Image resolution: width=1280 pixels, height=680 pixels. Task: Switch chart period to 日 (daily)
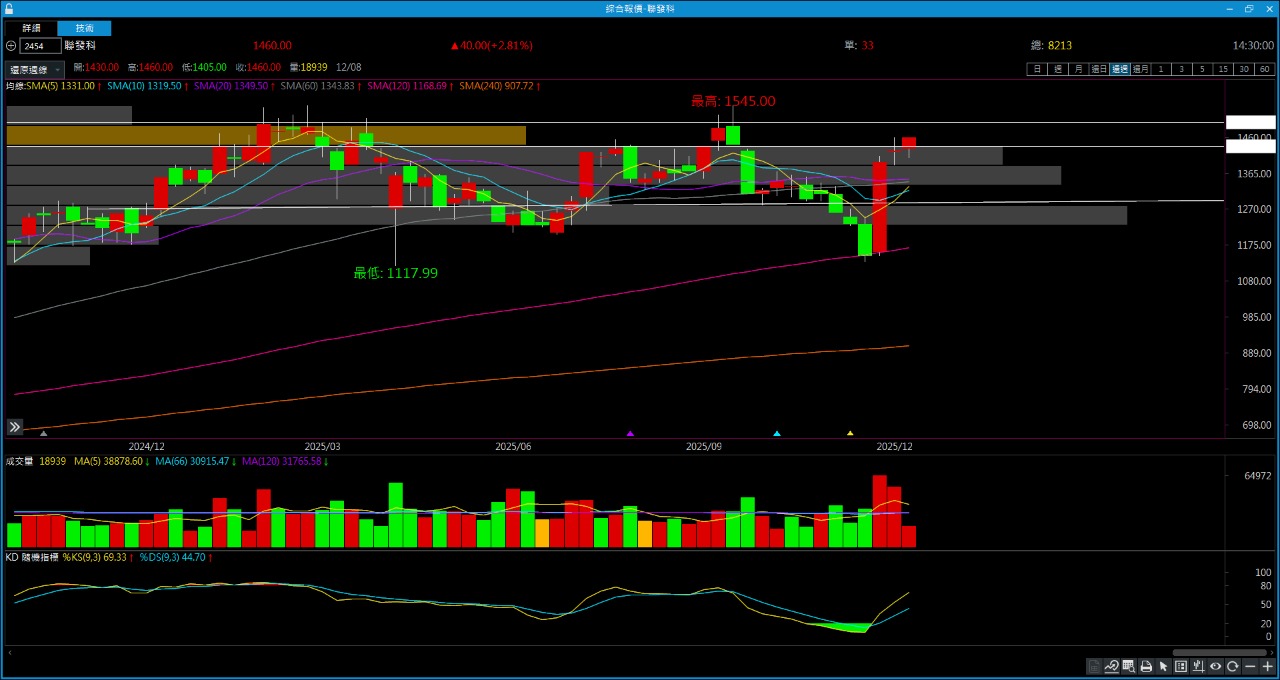coord(1037,69)
